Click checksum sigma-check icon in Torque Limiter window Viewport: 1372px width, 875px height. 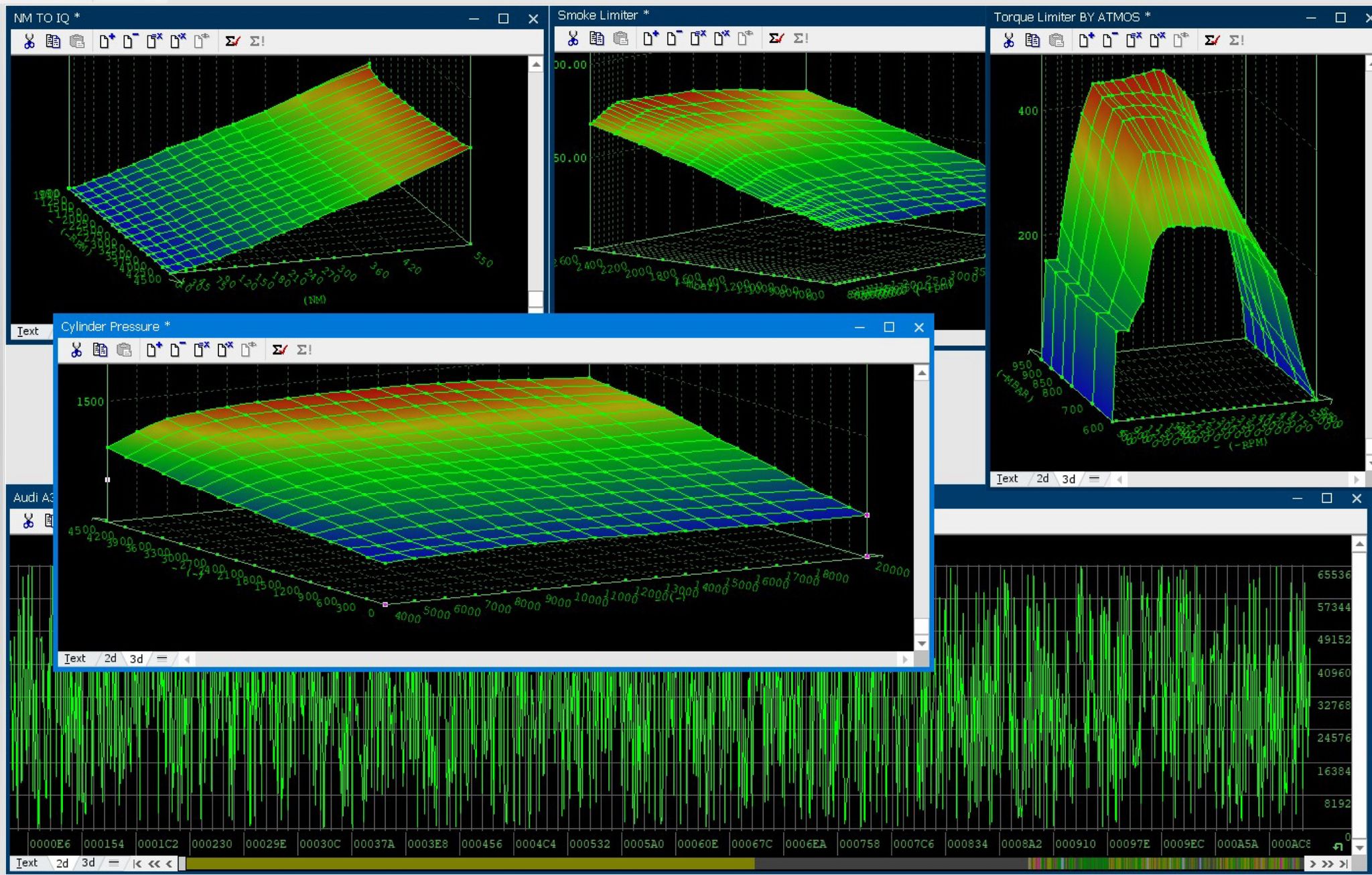click(1211, 40)
